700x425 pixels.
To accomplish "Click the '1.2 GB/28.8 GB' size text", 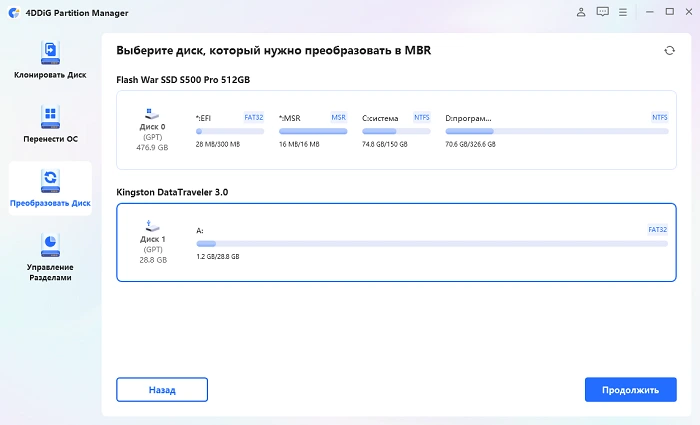I will (218, 257).
